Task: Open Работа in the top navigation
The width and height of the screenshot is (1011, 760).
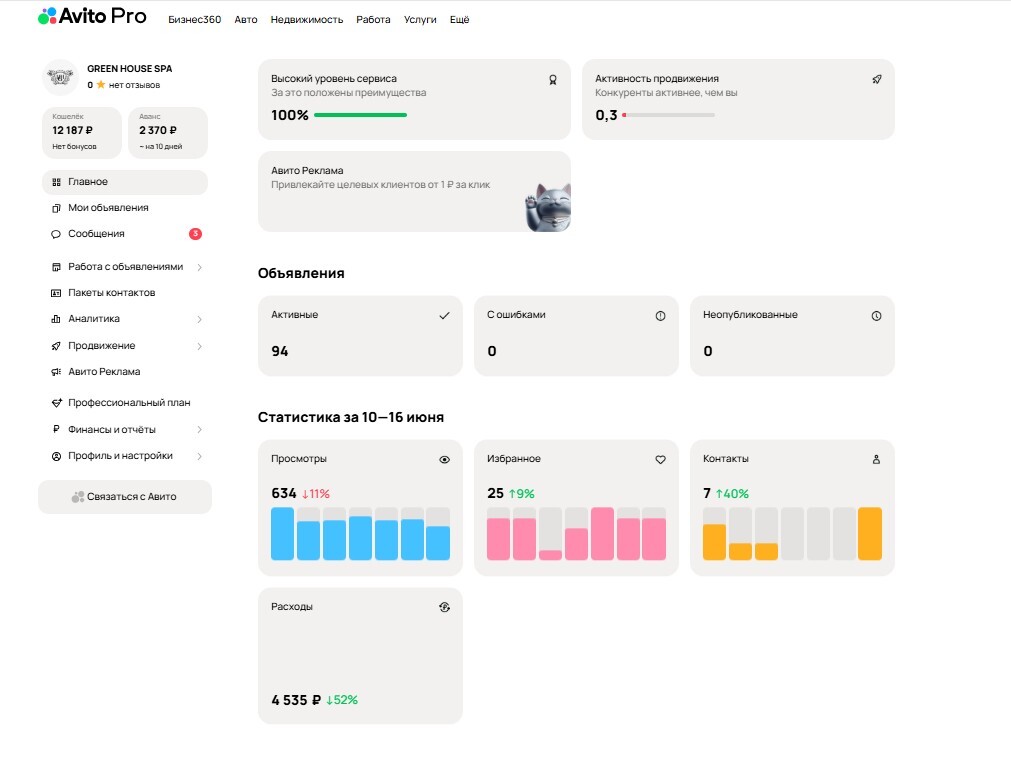Action: pyautogui.click(x=373, y=20)
